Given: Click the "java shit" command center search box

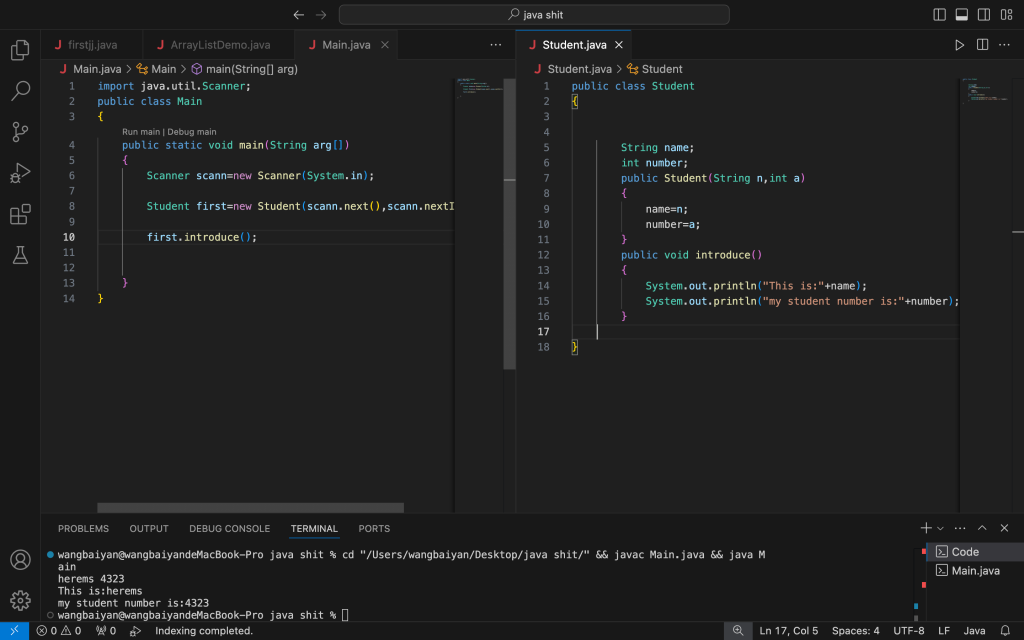Looking at the screenshot, I should point(534,15).
